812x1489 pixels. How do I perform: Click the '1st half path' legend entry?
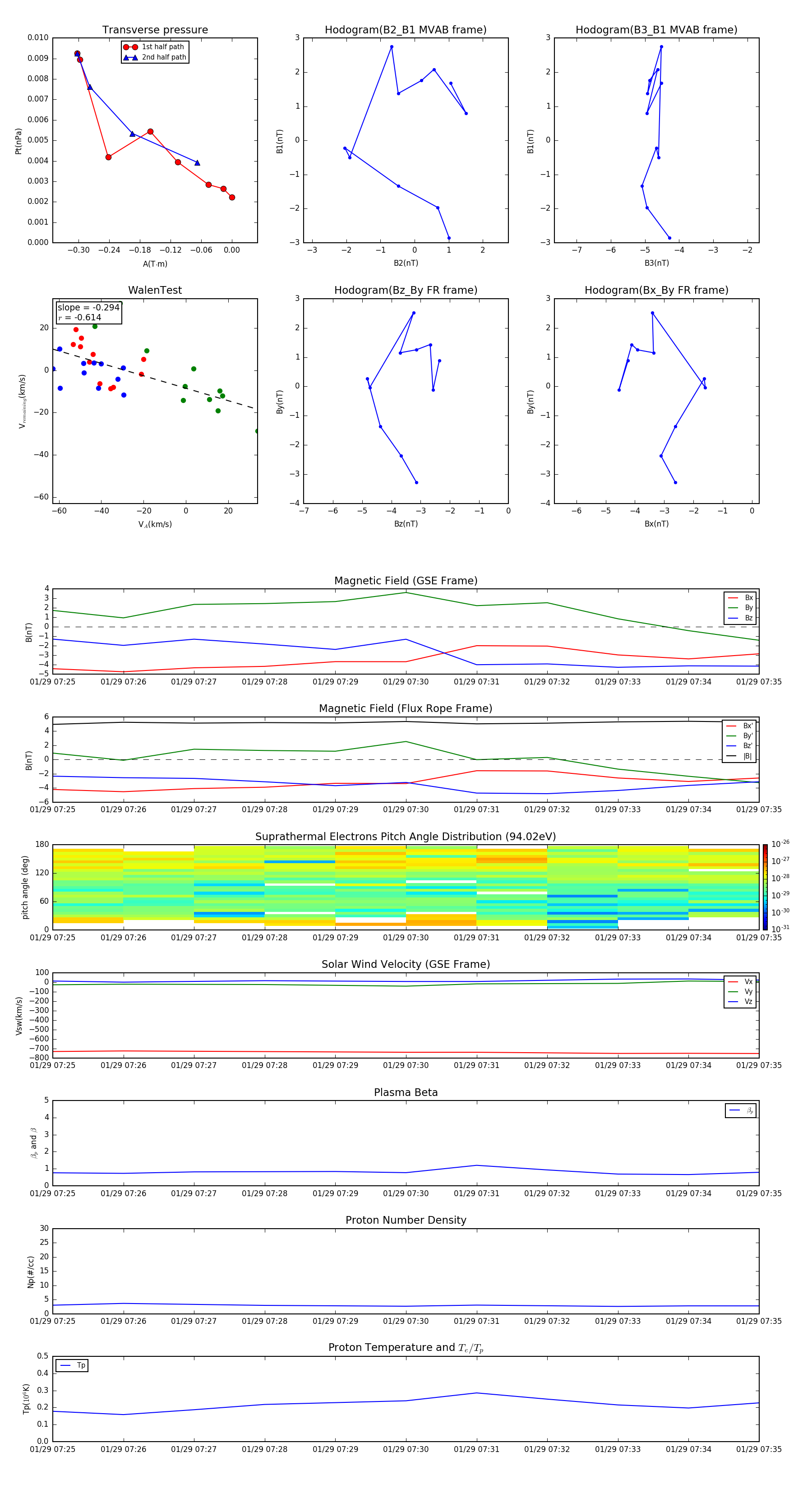coord(155,47)
